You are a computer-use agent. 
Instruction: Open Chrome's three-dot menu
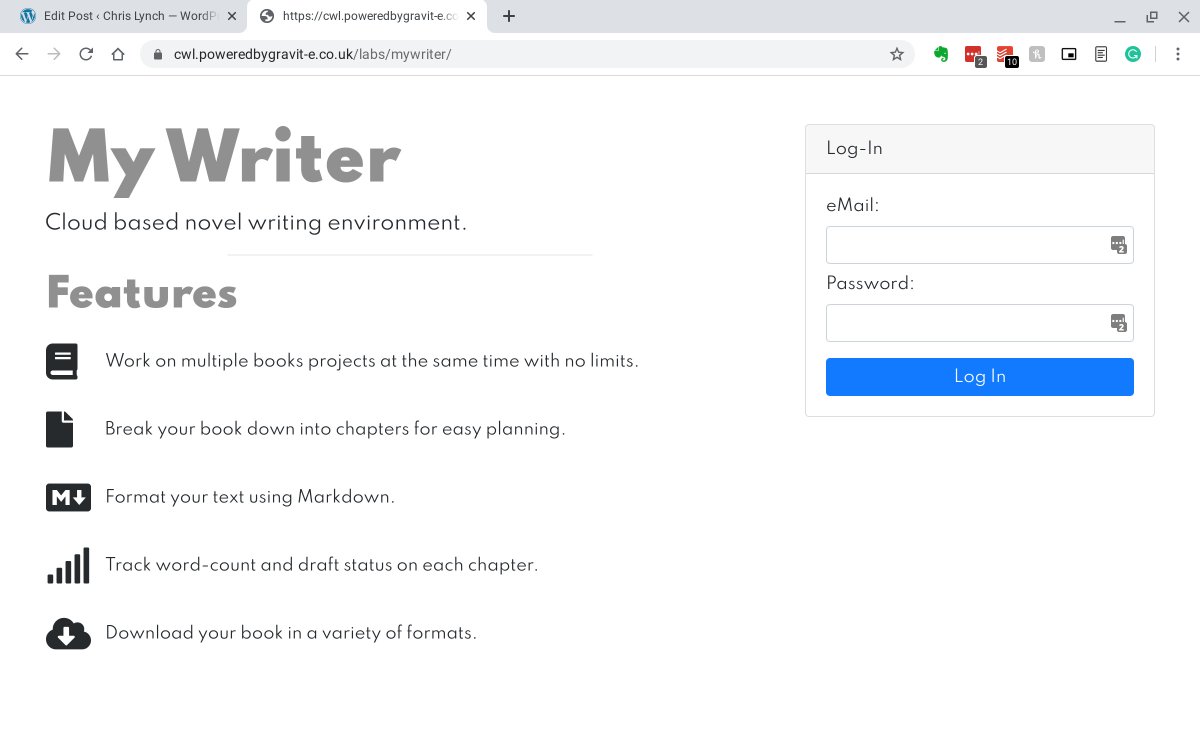[x=1178, y=54]
